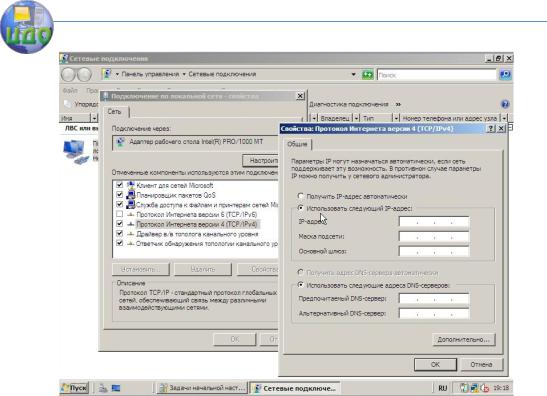The height and width of the screenshot is (396, 547).
Task: Toggle Ответчик обнаружения топологии checkbox
Action: [120, 243]
